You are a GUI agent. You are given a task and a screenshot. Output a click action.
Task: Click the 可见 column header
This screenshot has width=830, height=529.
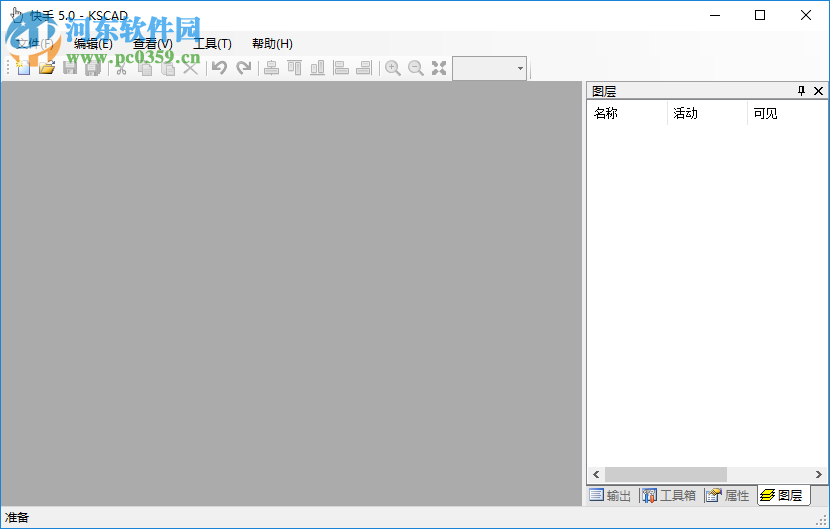click(x=787, y=113)
